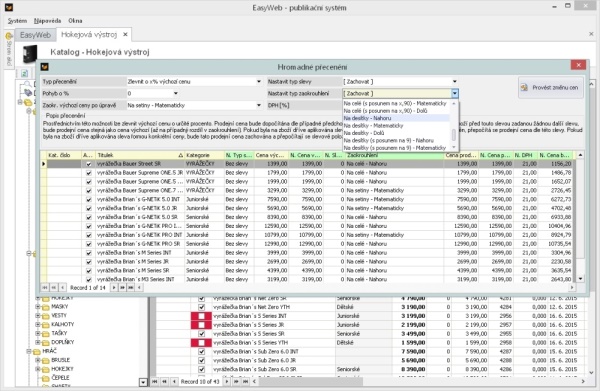Click the Zaokrouhlení column header
Viewport: 600px width, 391px height.
(395, 155)
